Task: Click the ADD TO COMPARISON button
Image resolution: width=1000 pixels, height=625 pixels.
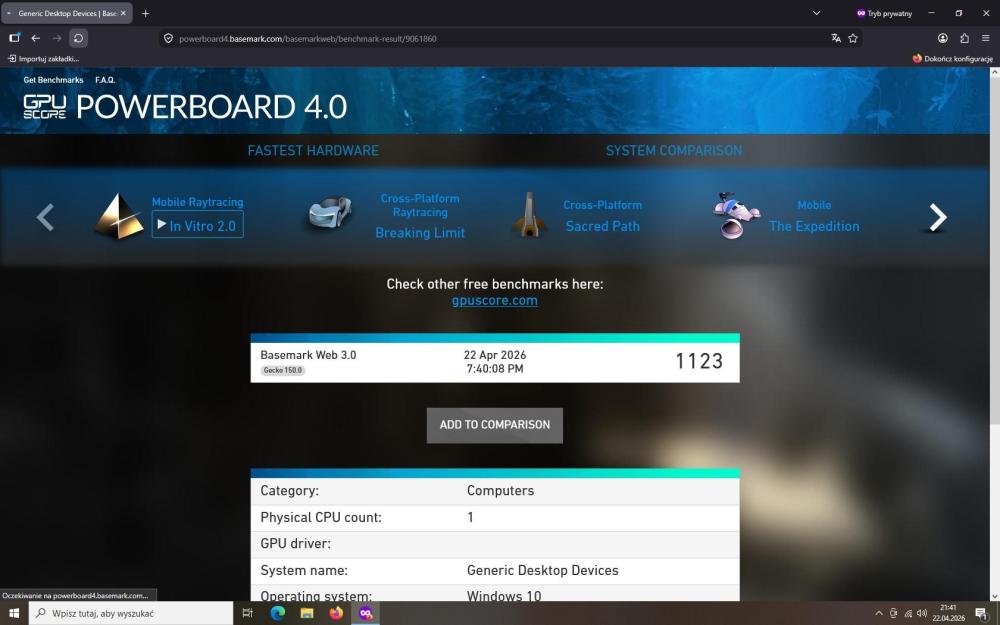Action: click(495, 425)
